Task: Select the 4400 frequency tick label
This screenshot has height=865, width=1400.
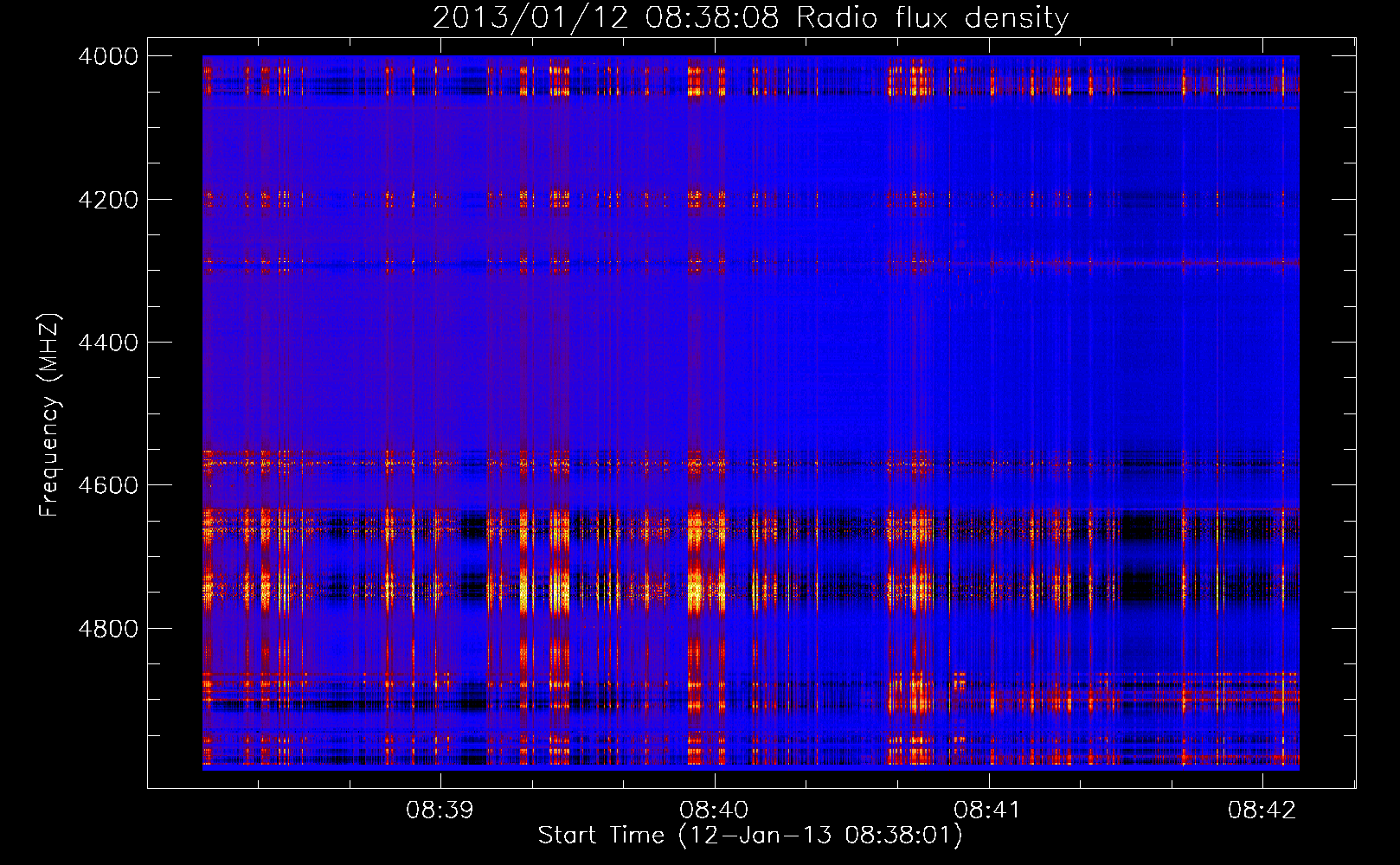Action: 108,343
